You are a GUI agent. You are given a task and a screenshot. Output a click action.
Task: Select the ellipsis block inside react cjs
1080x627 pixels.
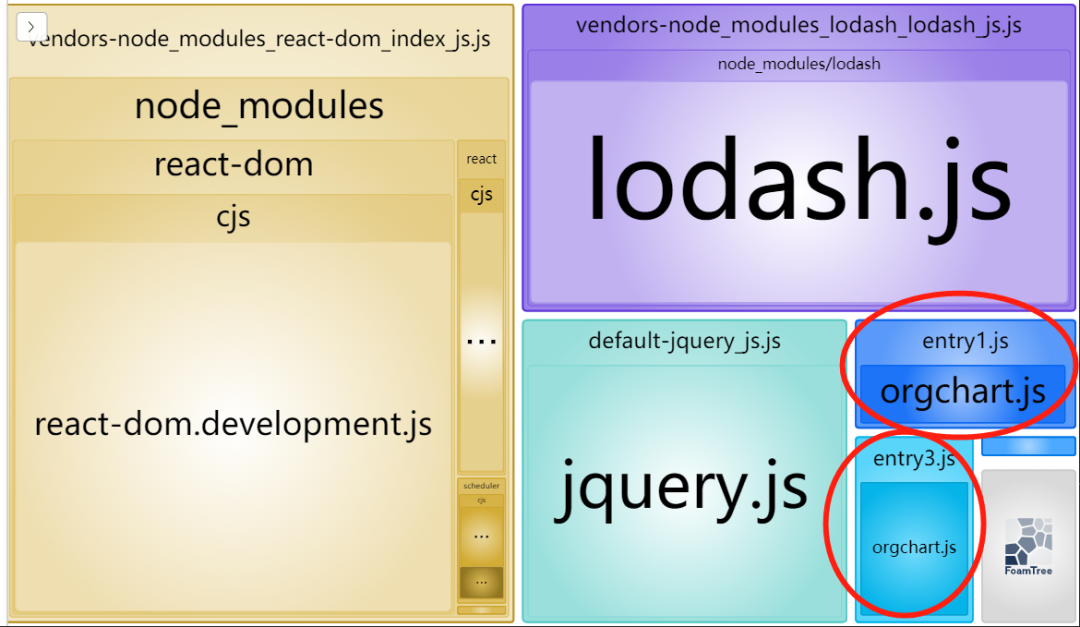(481, 341)
